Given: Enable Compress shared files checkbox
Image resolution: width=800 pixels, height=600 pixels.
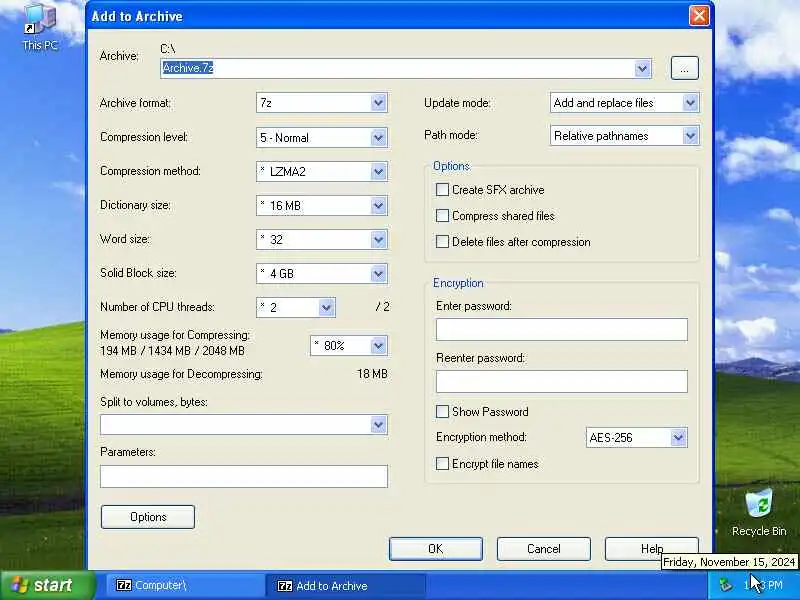Looking at the screenshot, I should (x=442, y=216).
